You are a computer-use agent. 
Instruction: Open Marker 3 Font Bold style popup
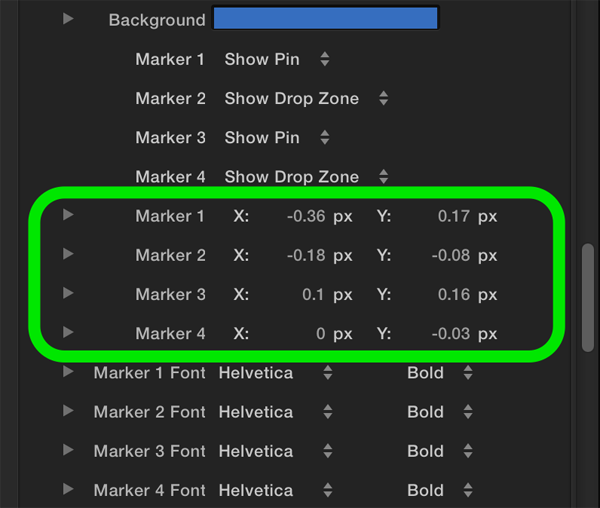click(440, 451)
